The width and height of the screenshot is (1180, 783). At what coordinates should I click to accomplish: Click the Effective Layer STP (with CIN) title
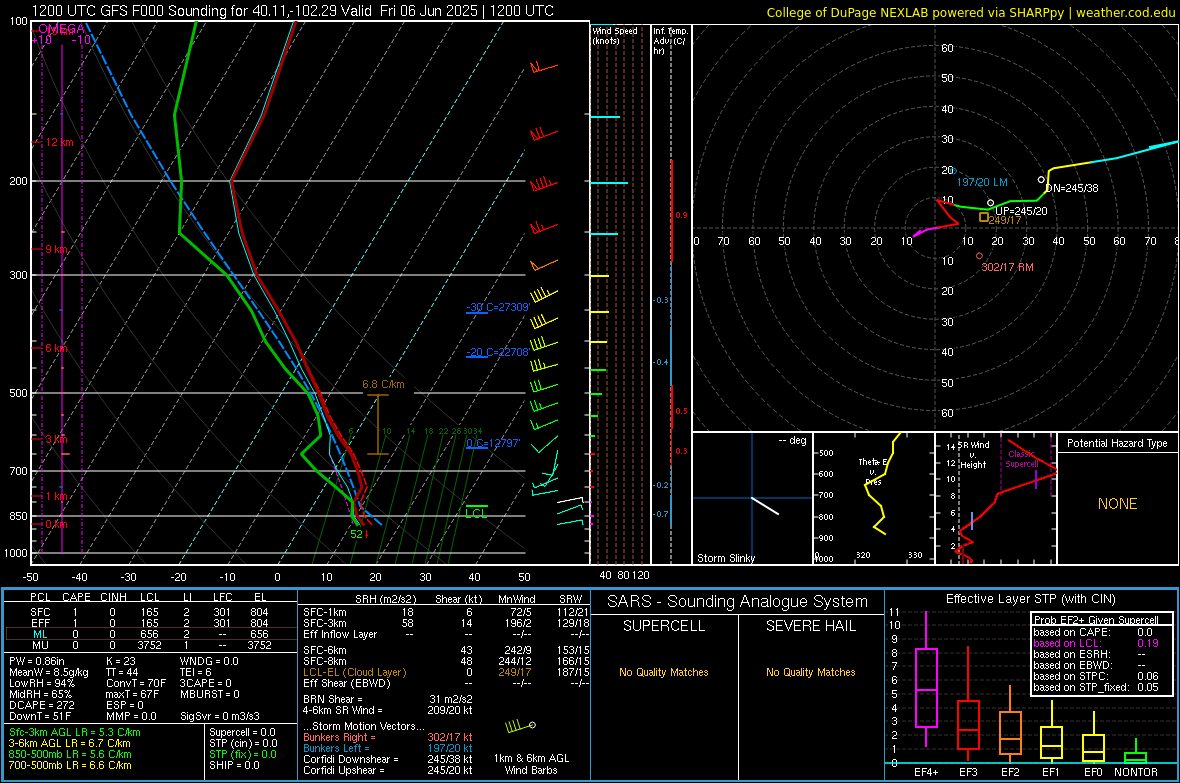pyautogui.click(x=1030, y=599)
